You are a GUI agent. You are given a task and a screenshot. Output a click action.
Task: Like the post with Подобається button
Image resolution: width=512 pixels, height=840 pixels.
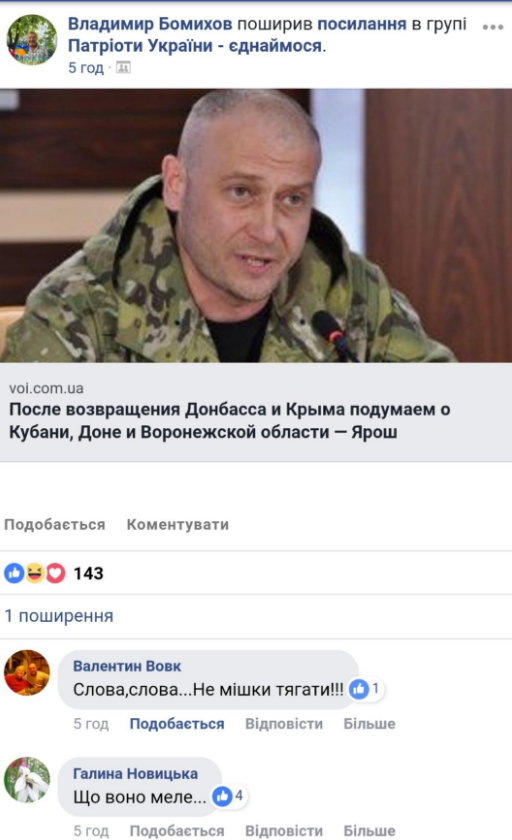click(55, 524)
